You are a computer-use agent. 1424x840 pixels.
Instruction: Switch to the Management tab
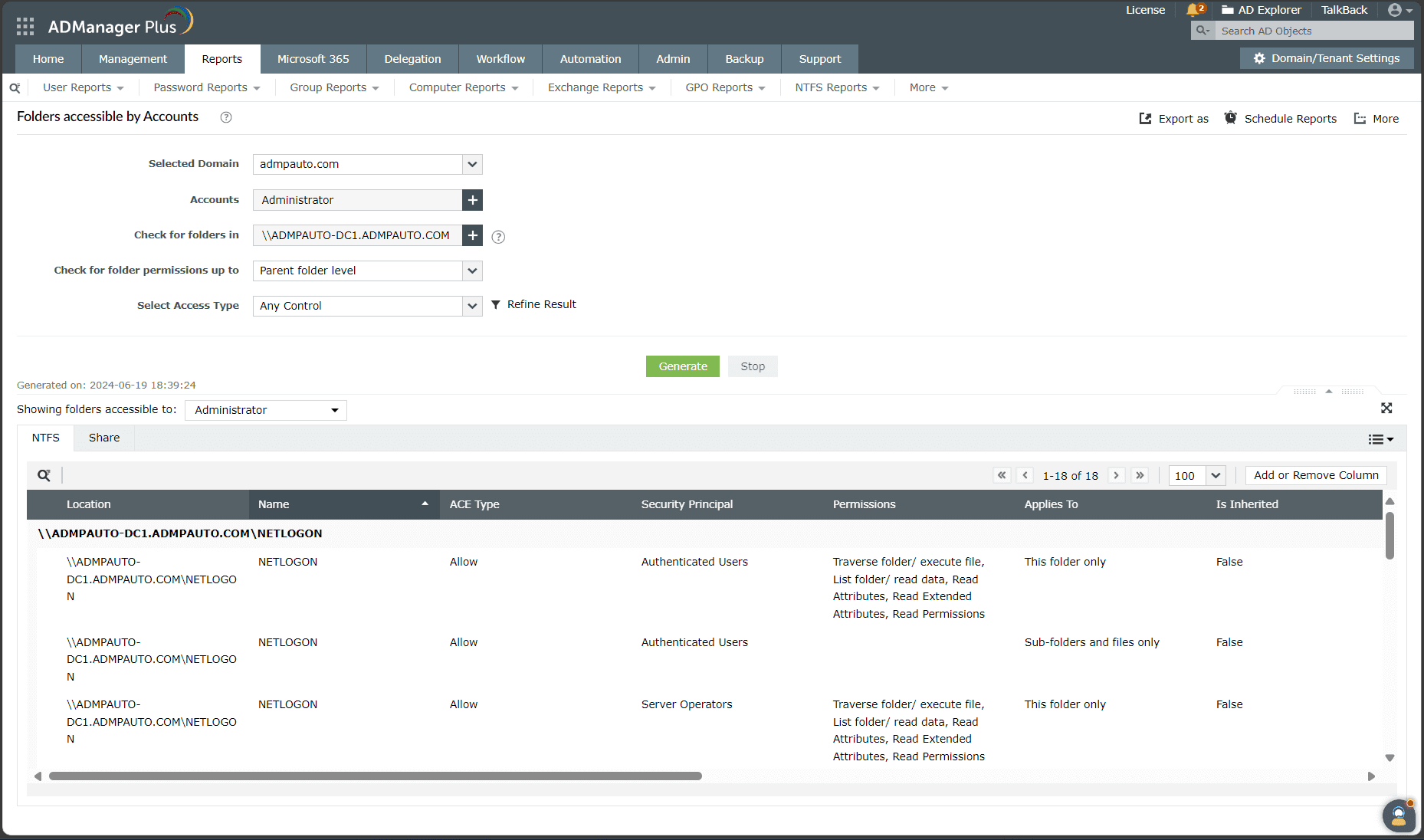click(133, 59)
